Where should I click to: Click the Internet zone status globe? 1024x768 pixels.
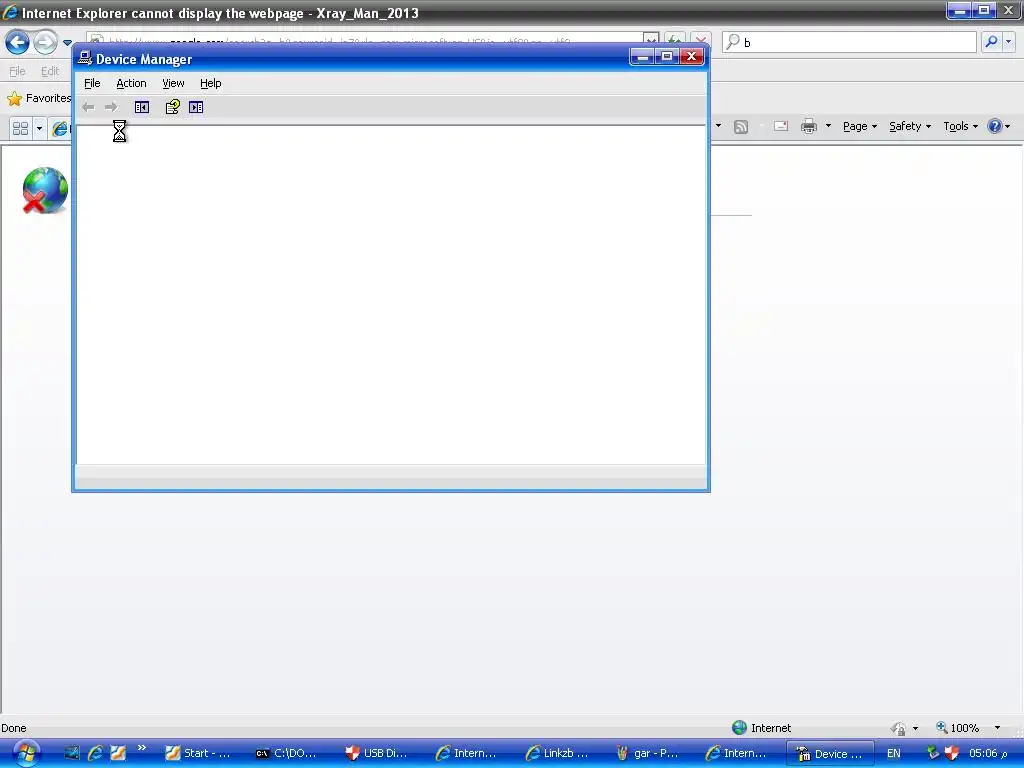(x=739, y=728)
